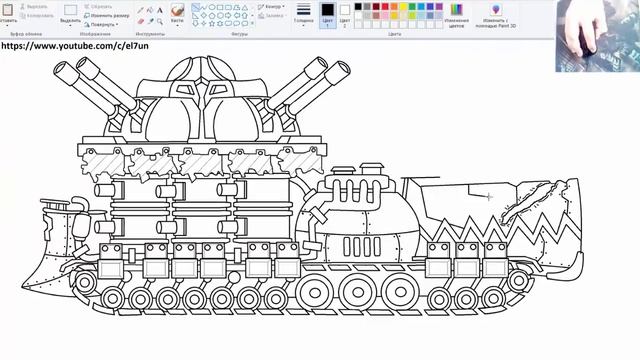Choose the Line shape

[196, 7]
